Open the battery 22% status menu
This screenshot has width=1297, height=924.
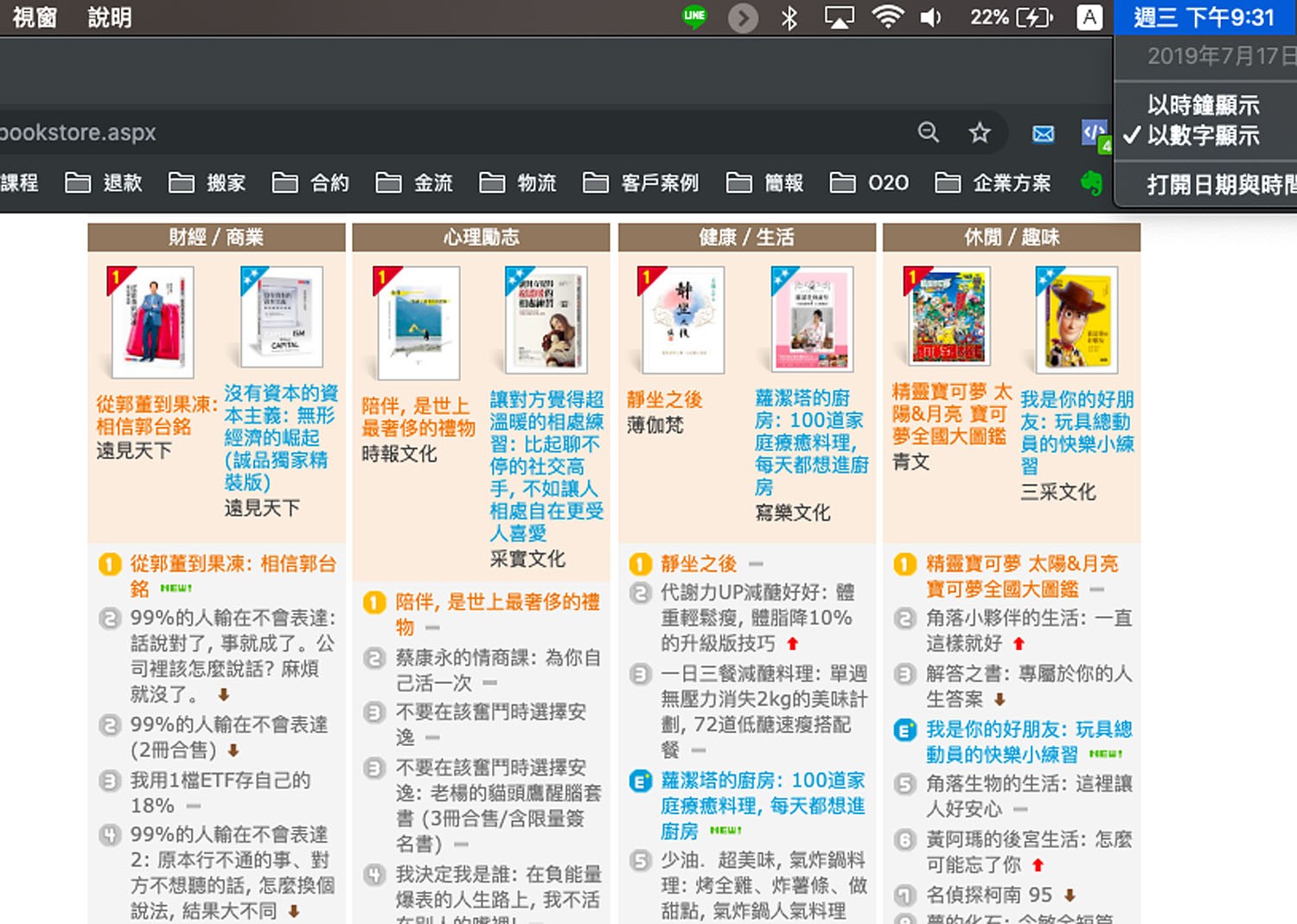[x=1011, y=17]
